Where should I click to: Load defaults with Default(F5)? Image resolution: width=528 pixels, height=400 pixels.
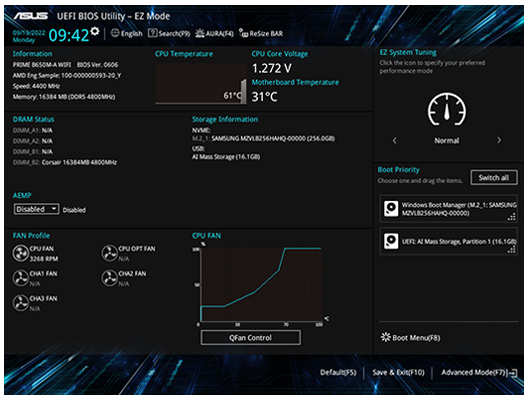(338, 372)
